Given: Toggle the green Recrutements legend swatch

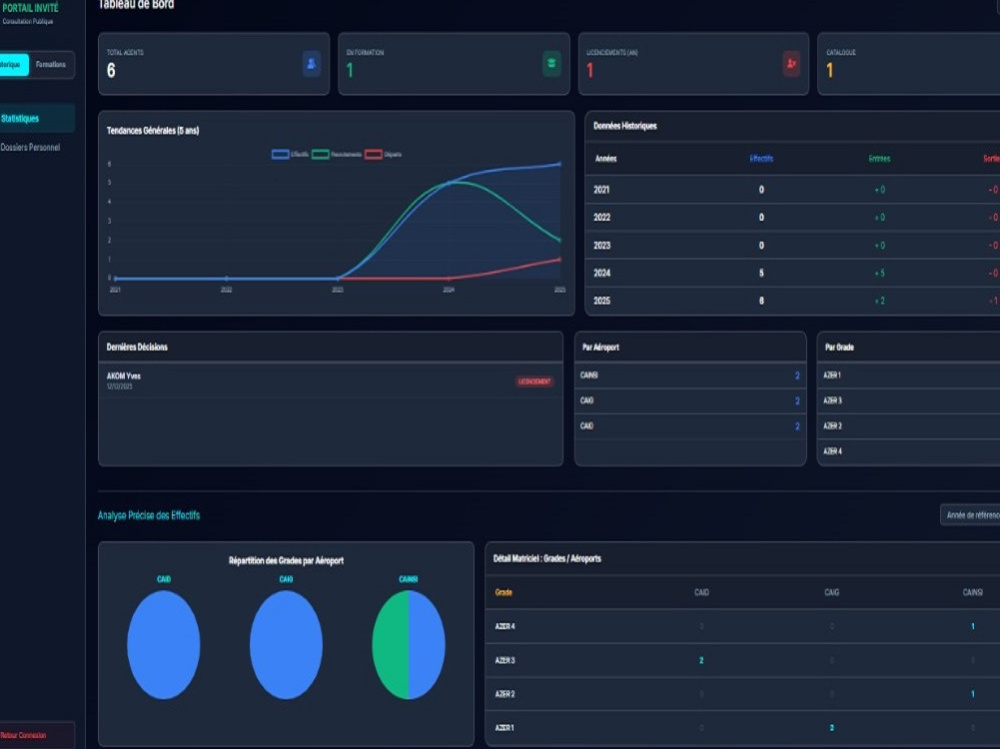Looking at the screenshot, I should coord(321,154).
